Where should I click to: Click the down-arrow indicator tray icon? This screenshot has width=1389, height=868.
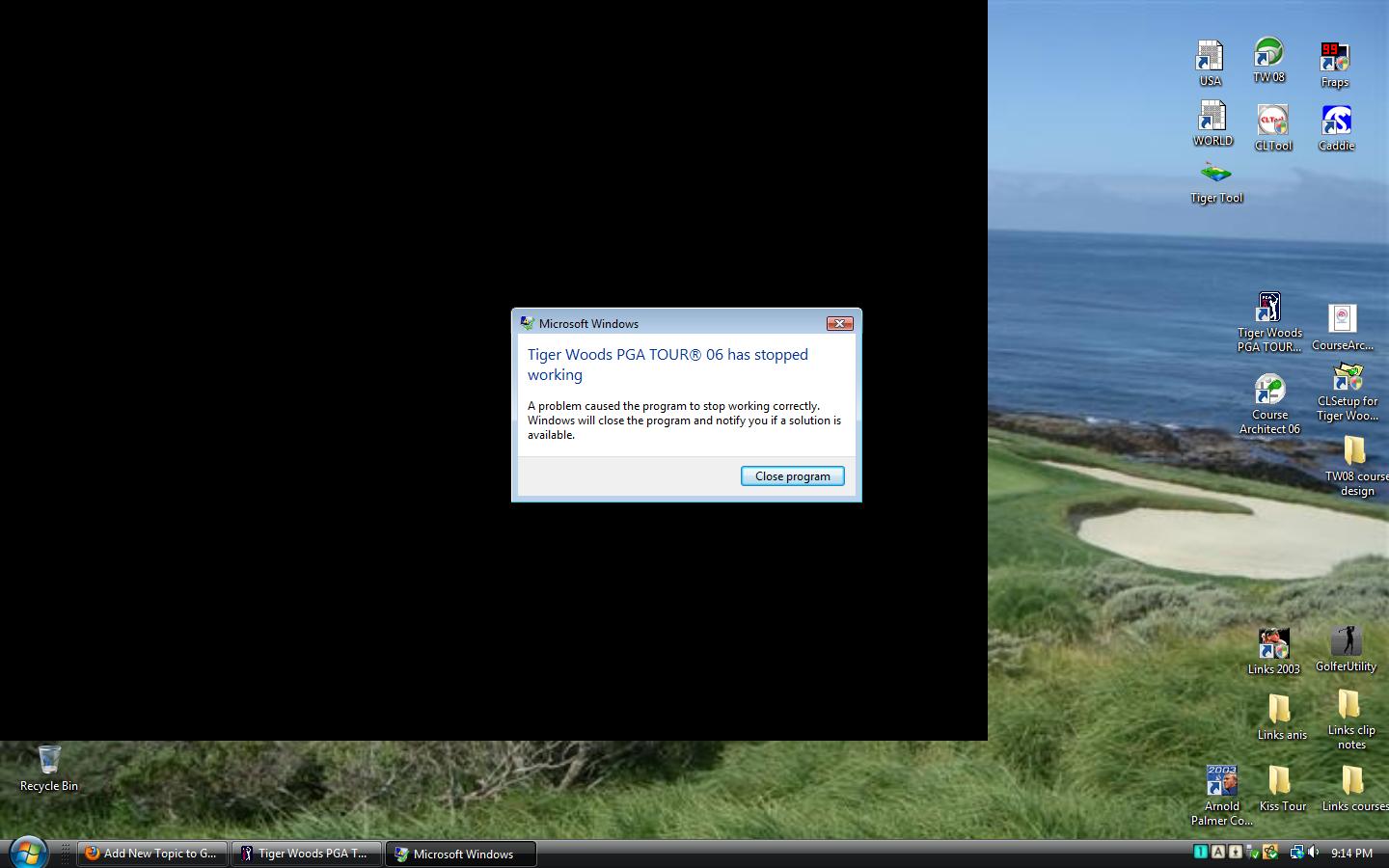pos(1235,852)
